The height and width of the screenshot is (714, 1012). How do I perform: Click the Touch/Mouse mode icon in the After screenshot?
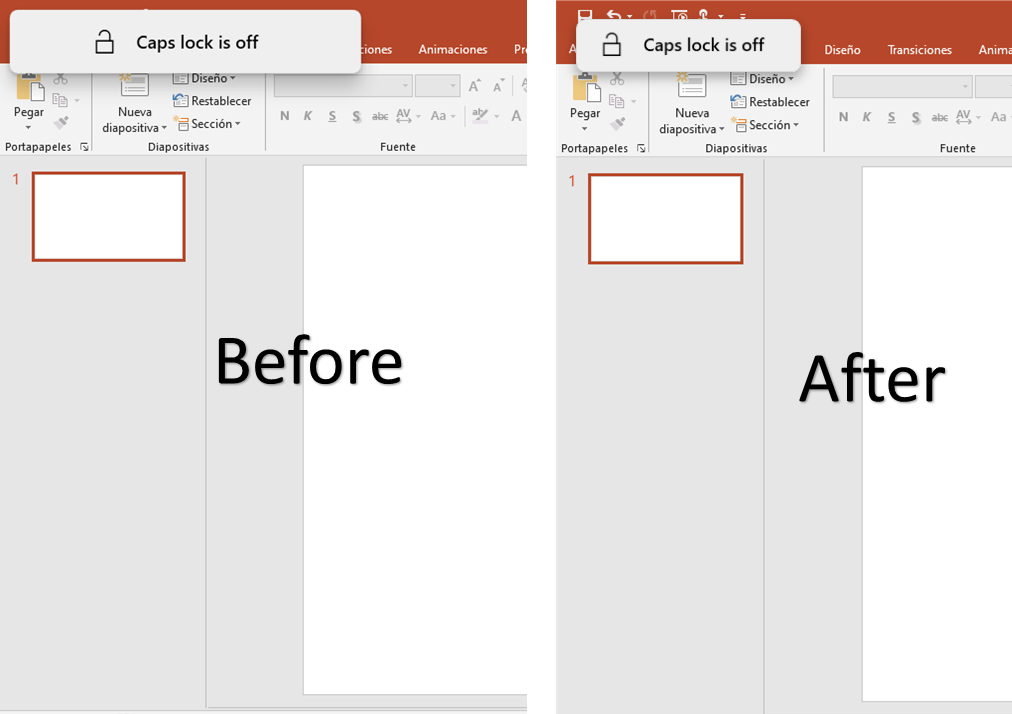click(x=703, y=15)
